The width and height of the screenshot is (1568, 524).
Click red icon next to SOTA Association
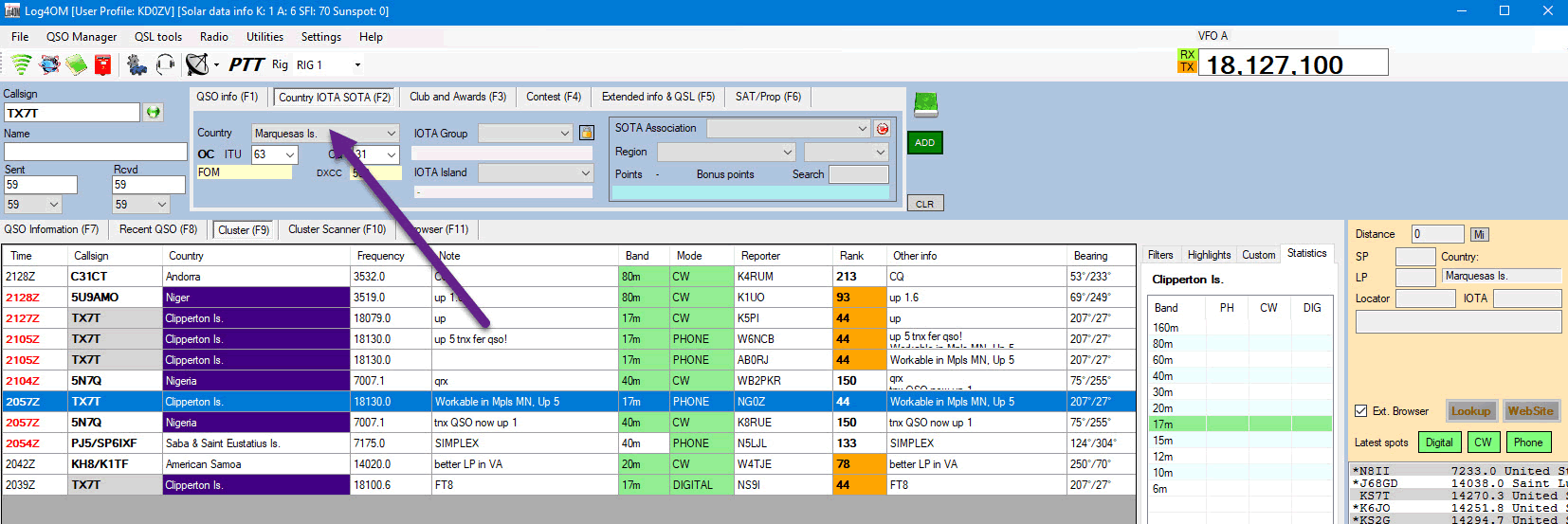click(882, 129)
